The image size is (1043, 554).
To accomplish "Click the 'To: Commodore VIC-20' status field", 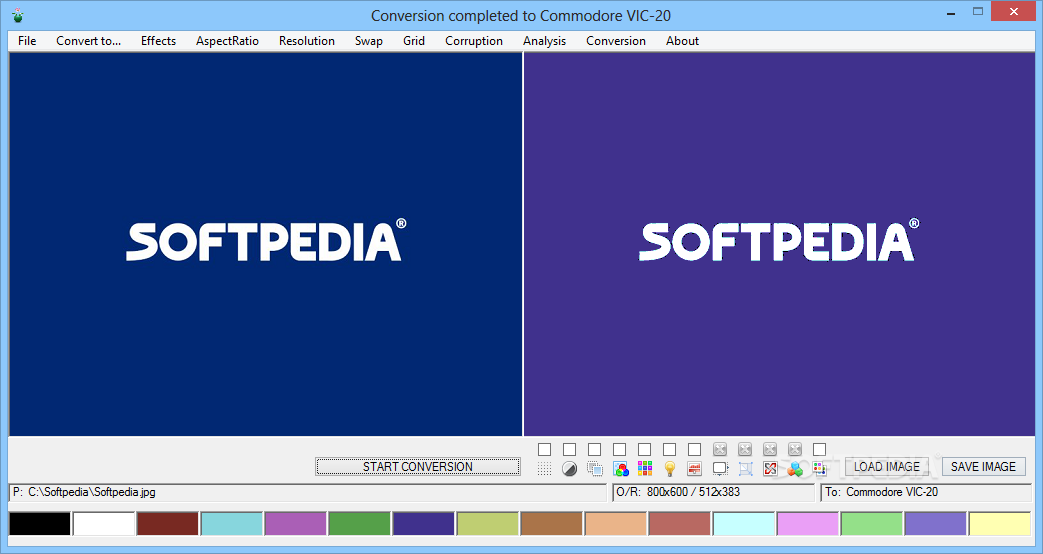I will pyautogui.click(x=926, y=492).
